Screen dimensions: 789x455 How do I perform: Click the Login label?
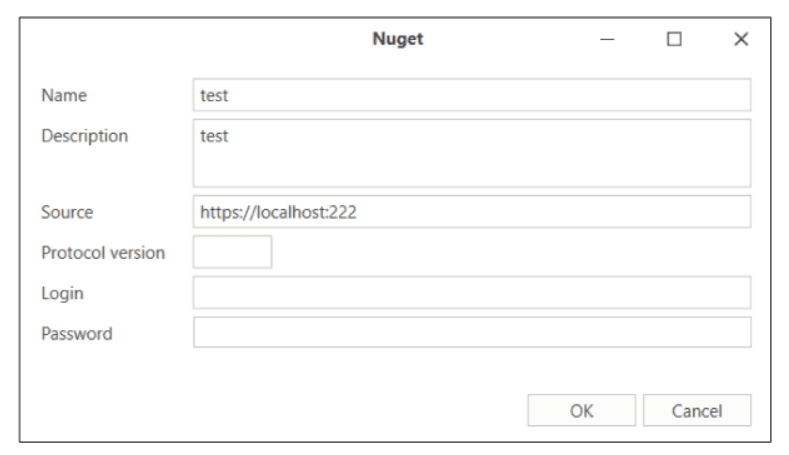click(61, 293)
